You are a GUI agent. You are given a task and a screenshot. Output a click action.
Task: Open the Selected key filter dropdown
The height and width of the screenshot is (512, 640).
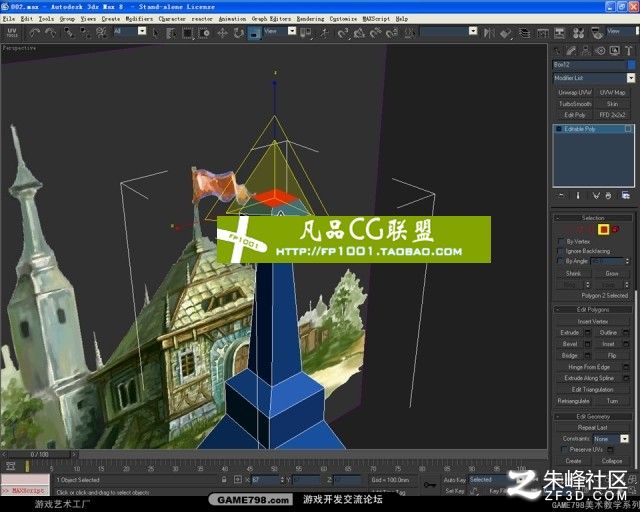point(488,480)
